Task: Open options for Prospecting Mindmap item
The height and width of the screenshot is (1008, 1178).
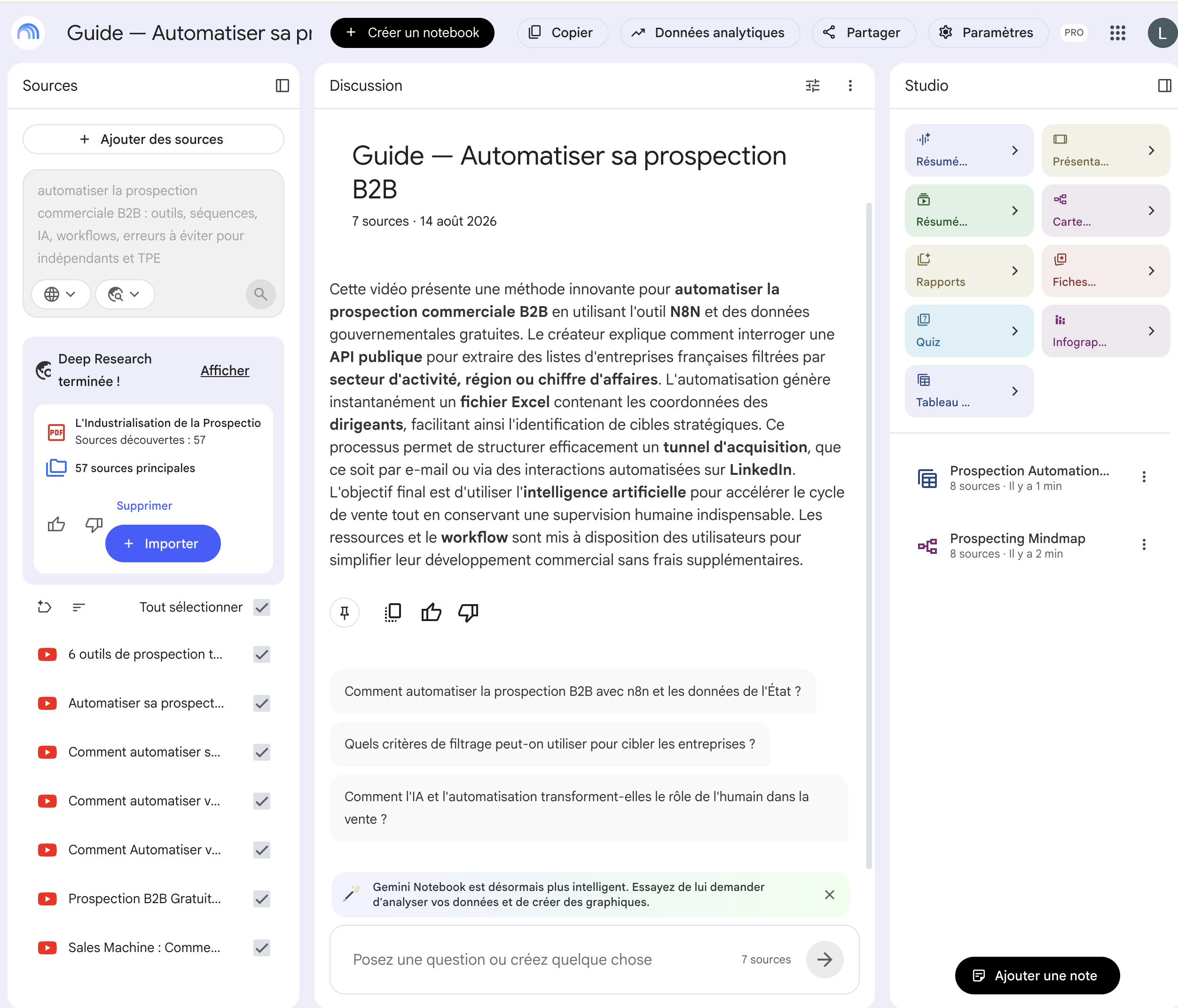Action: (1144, 544)
